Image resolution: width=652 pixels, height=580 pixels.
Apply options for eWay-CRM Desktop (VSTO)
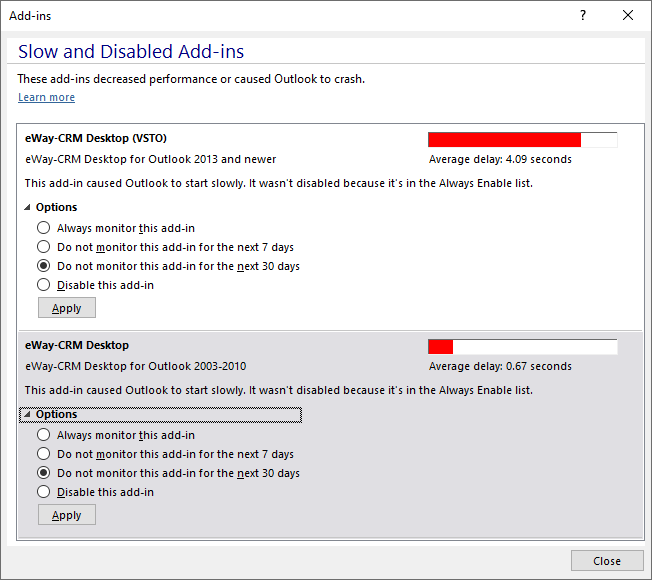pyautogui.click(x=67, y=308)
